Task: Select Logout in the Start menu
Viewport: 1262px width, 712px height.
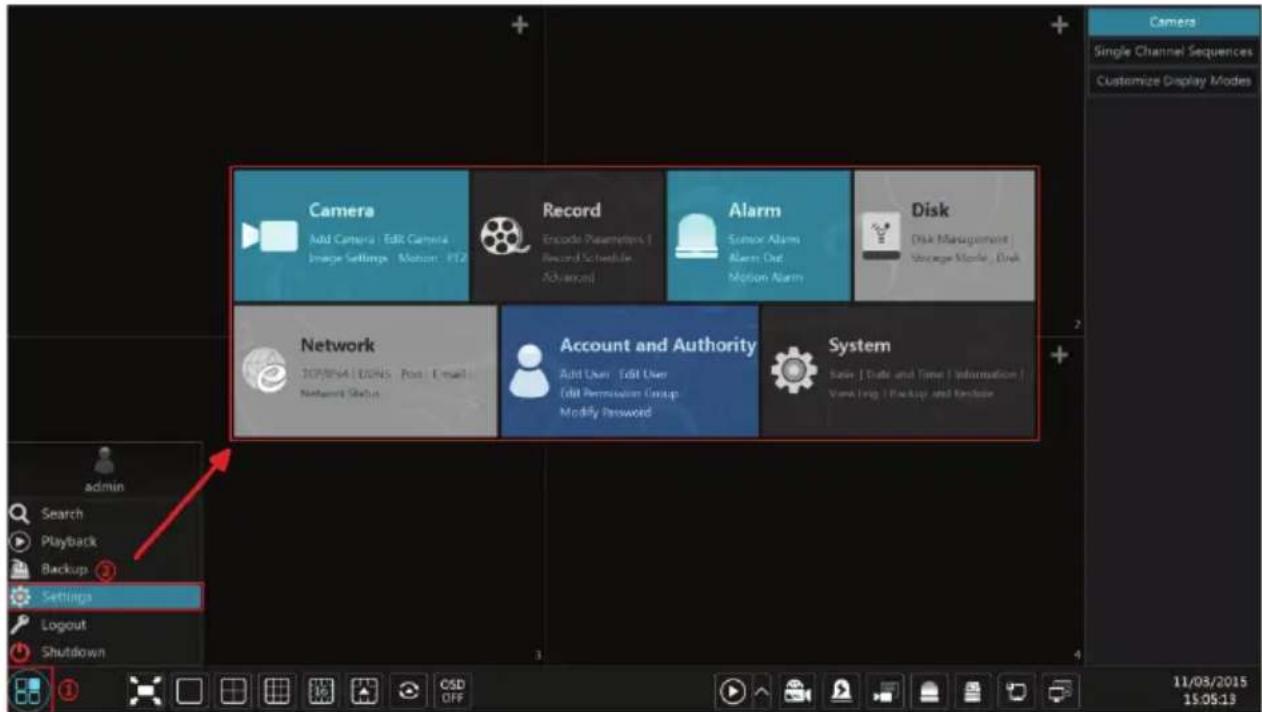Action: pos(104,625)
